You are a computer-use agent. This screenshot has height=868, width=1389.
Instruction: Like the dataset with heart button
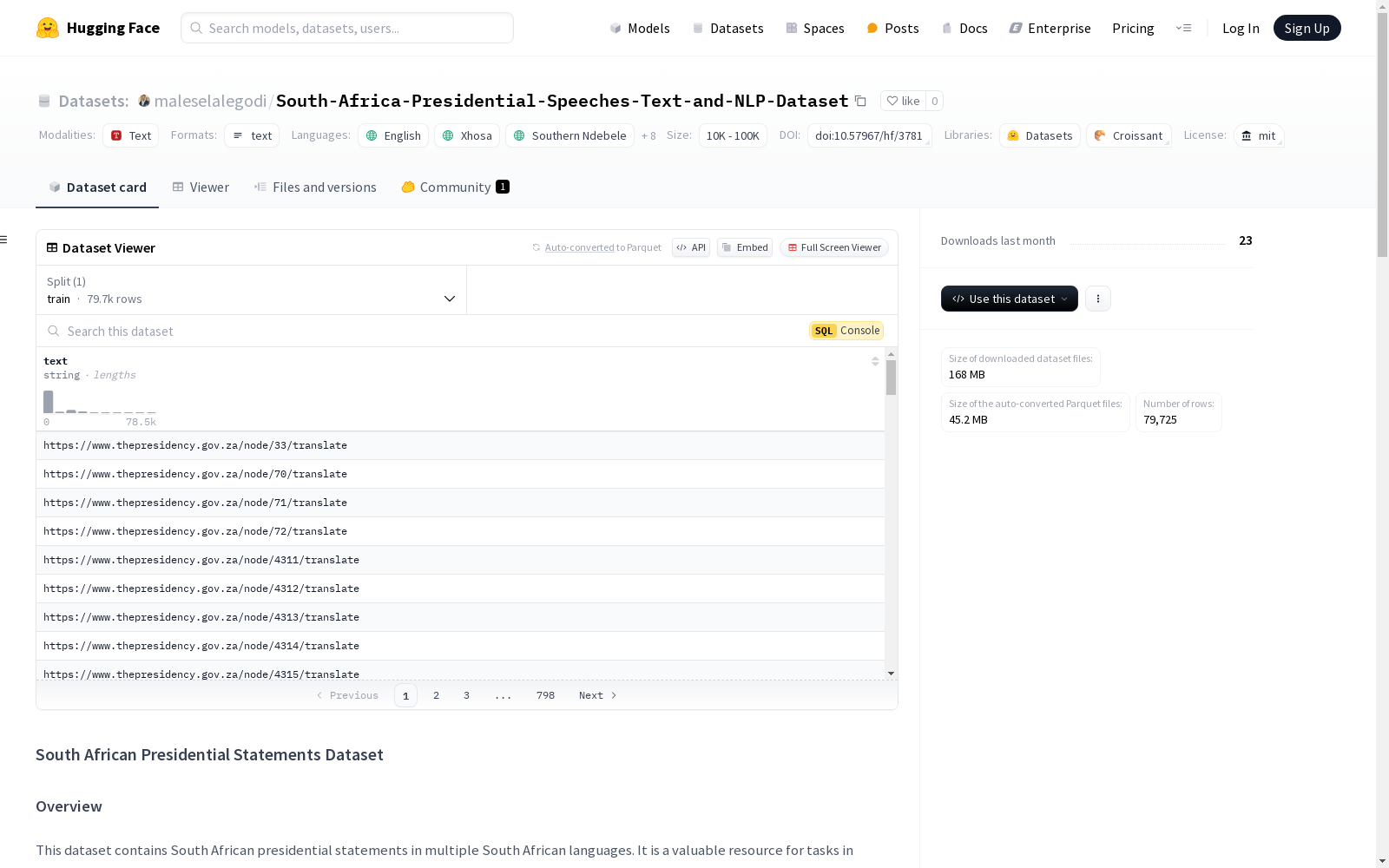pyautogui.click(x=903, y=101)
